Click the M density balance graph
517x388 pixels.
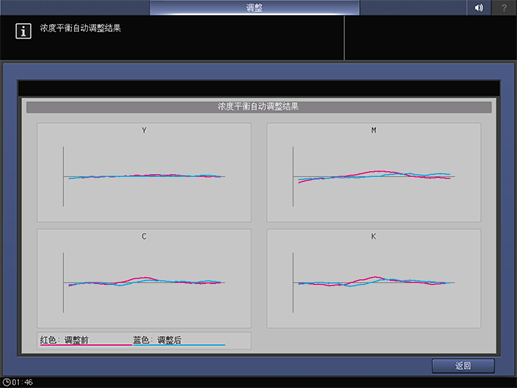pos(374,172)
